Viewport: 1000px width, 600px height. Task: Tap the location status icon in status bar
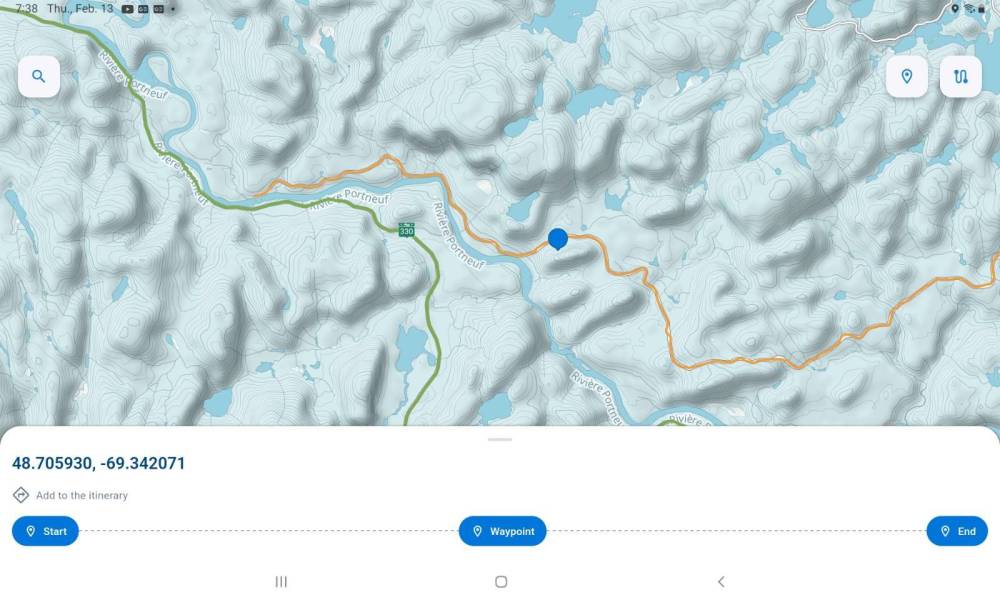(x=955, y=8)
